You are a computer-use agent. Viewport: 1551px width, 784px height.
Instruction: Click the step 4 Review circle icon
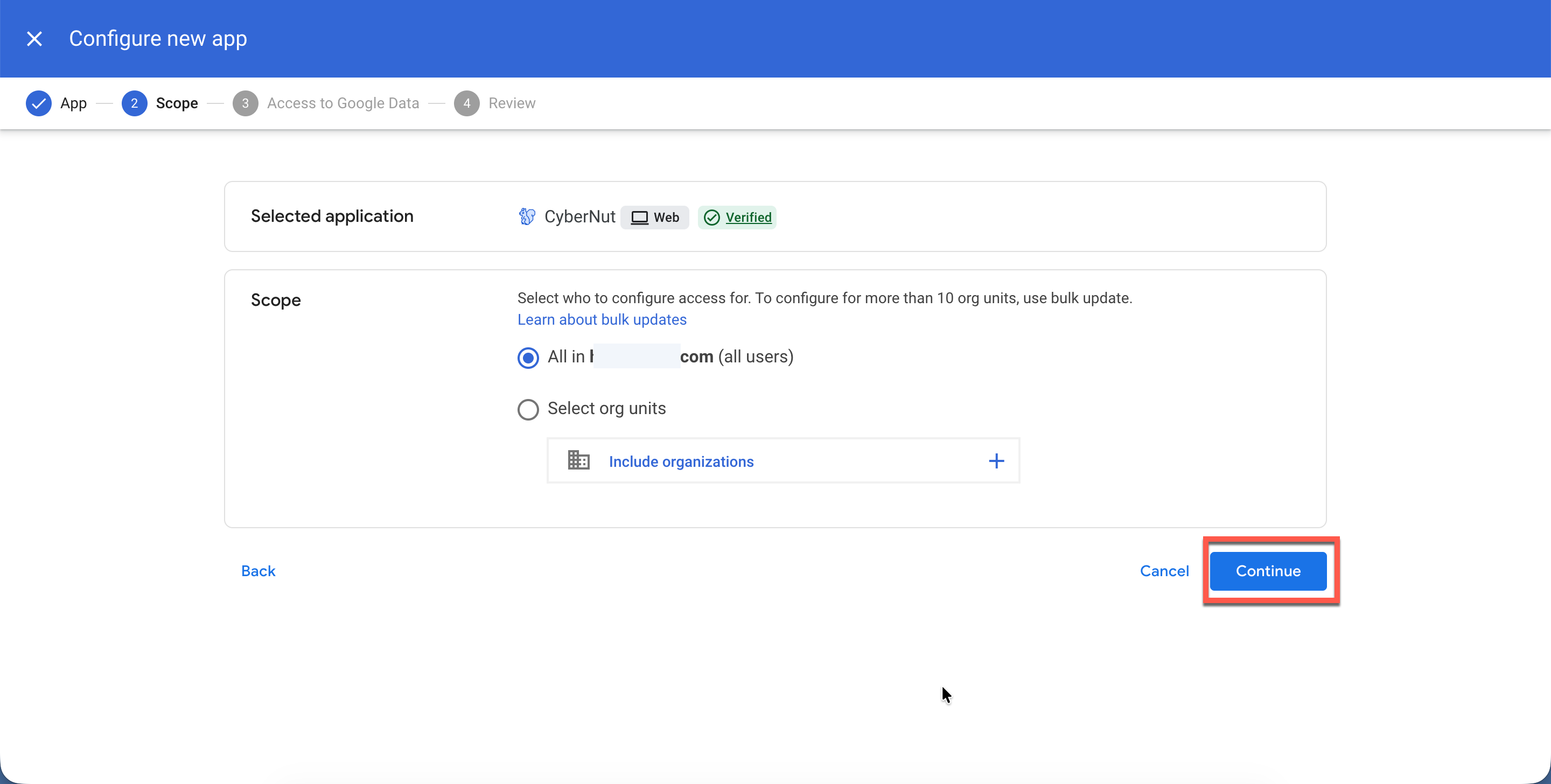466,103
